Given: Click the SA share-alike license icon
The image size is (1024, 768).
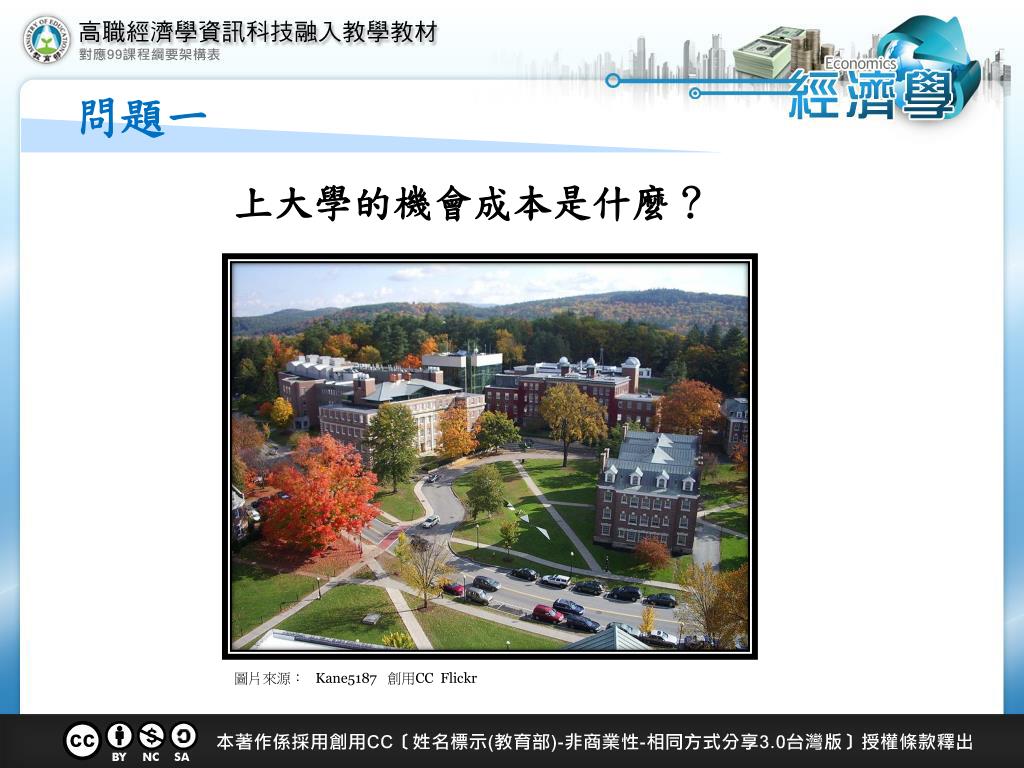Looking at the screenshot, I should coord(183,736).
